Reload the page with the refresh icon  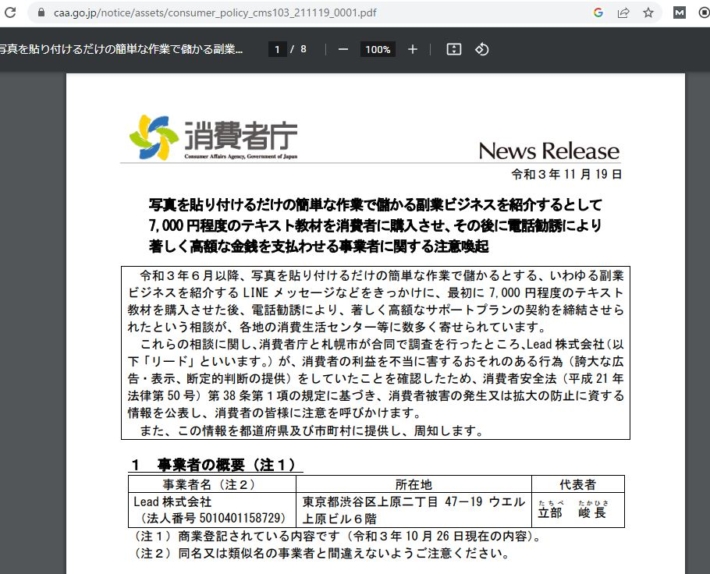(10, 12)
